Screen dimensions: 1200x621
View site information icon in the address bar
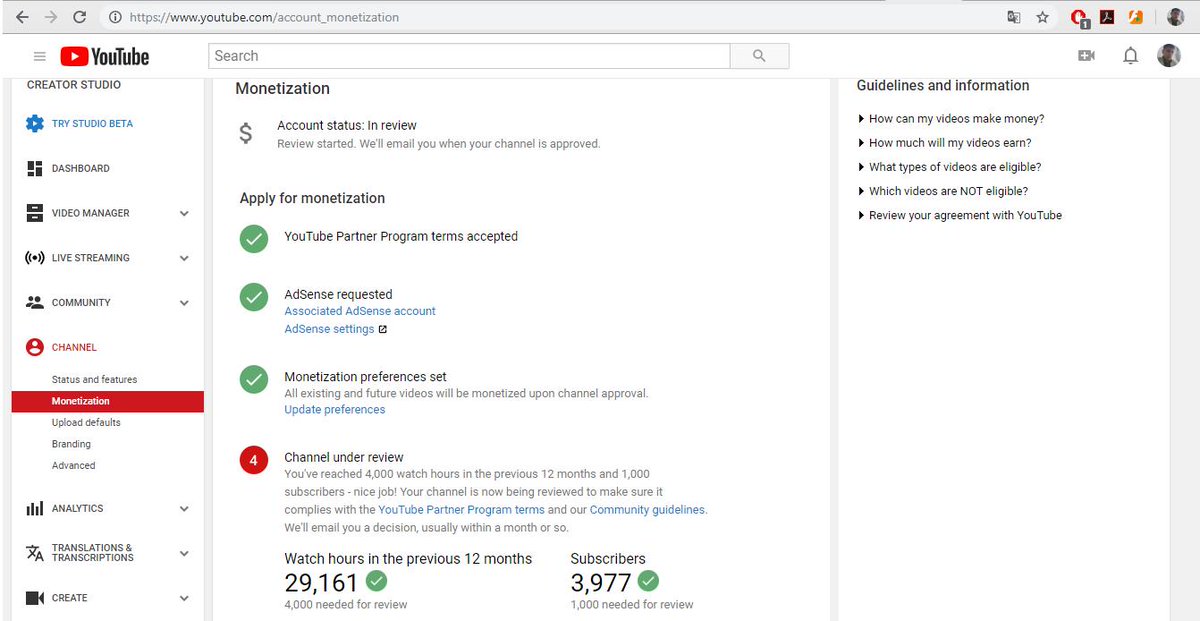(x=114, y=17)
